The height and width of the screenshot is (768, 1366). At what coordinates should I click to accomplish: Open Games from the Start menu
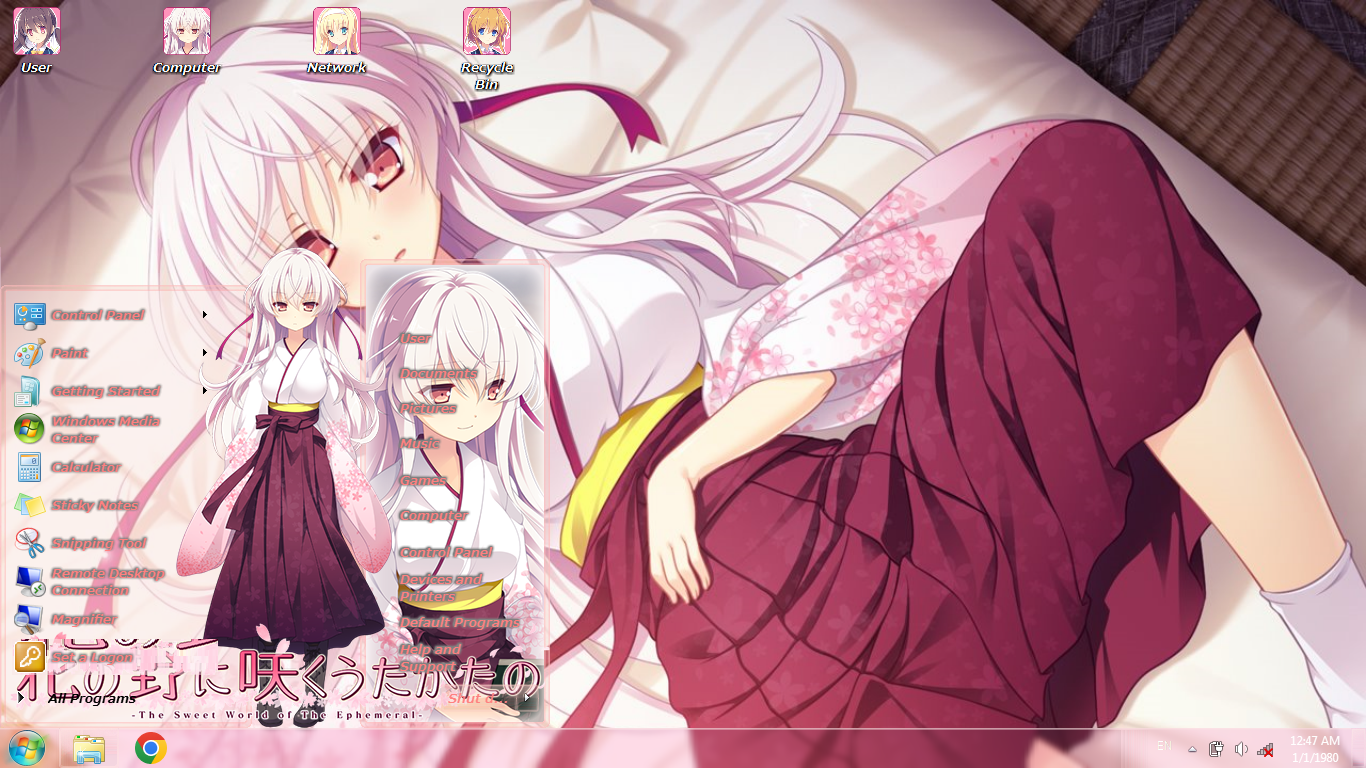tap(422, 480)
